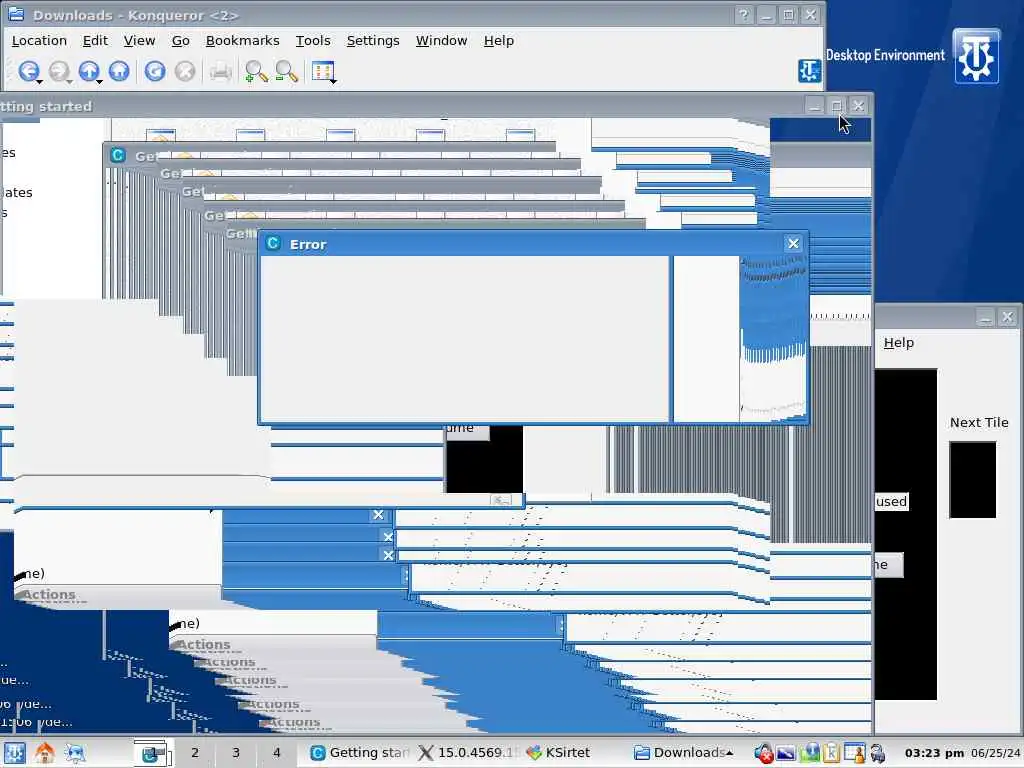Image resolution: width=1024 pixels, height=768 pixels.
Task: Switch to the 15.0.4569.1 taskbar entry
Action: (466, 752)
